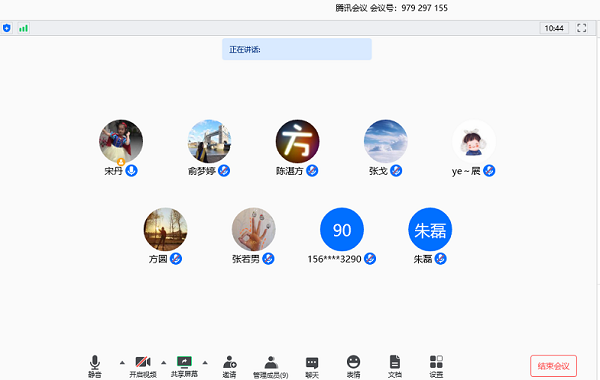Toggle ye~展's muted microphone icon
600x380 pixels.
point(489,171)
